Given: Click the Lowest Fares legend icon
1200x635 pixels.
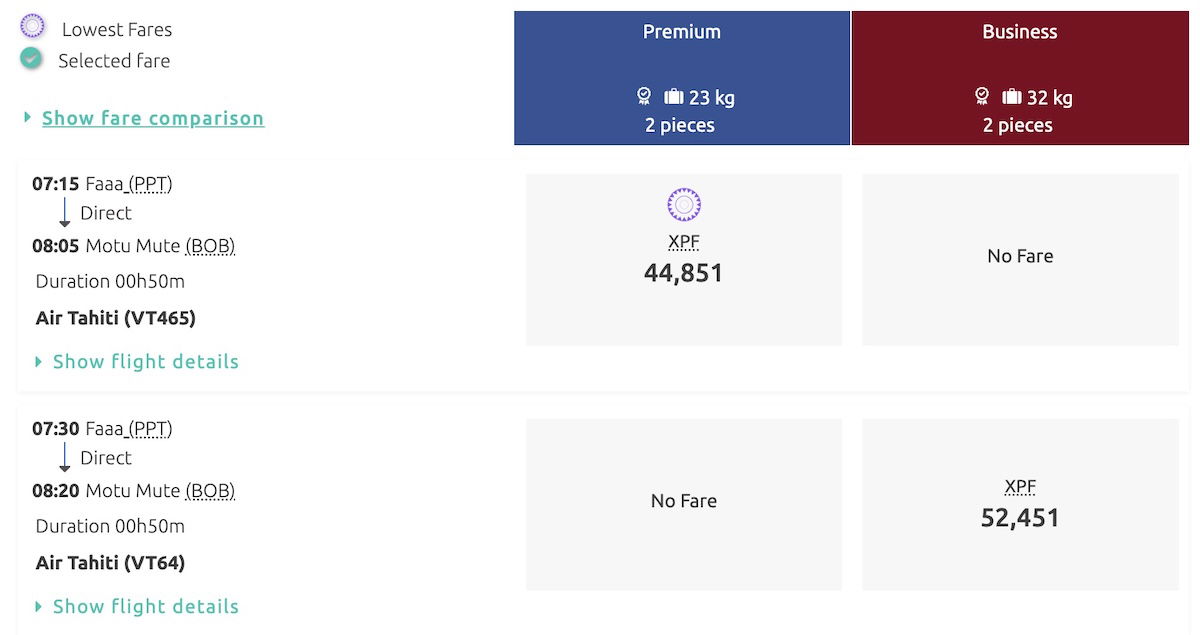Looking at the screenshot, I should pos(32,27).
